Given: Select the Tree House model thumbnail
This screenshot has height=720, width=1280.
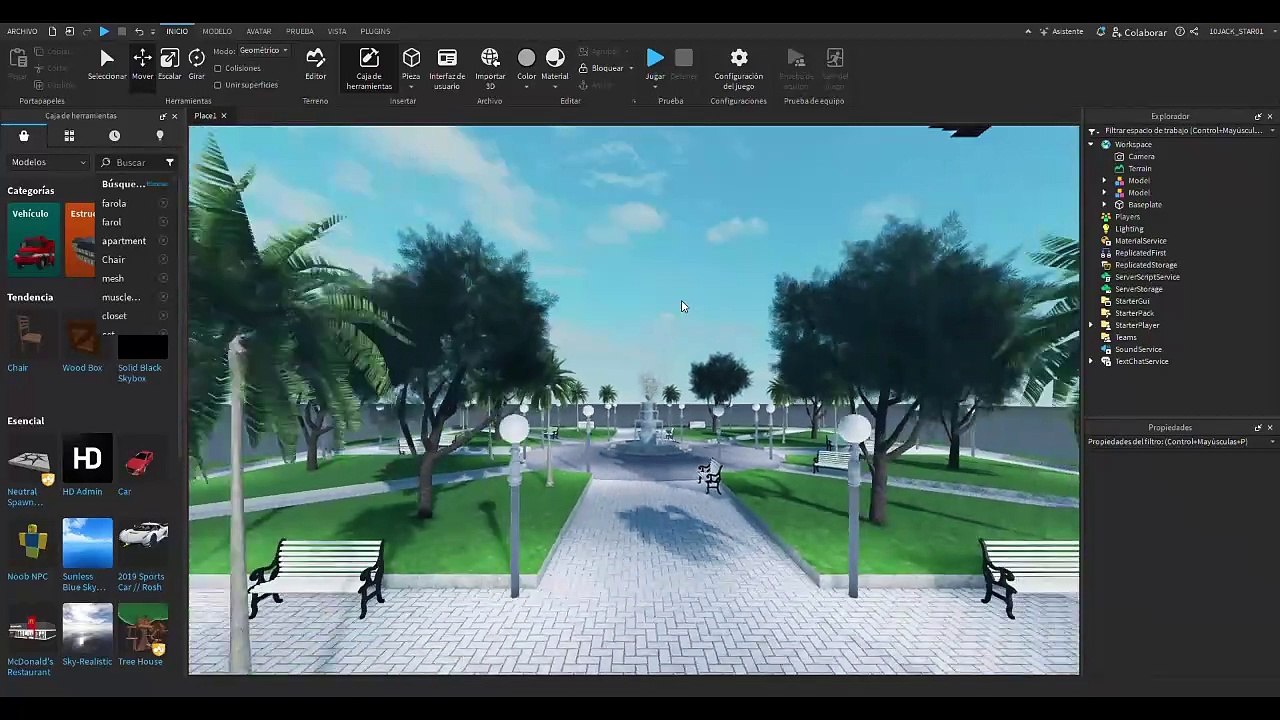Looking at the screenshot, I should 143,629.
